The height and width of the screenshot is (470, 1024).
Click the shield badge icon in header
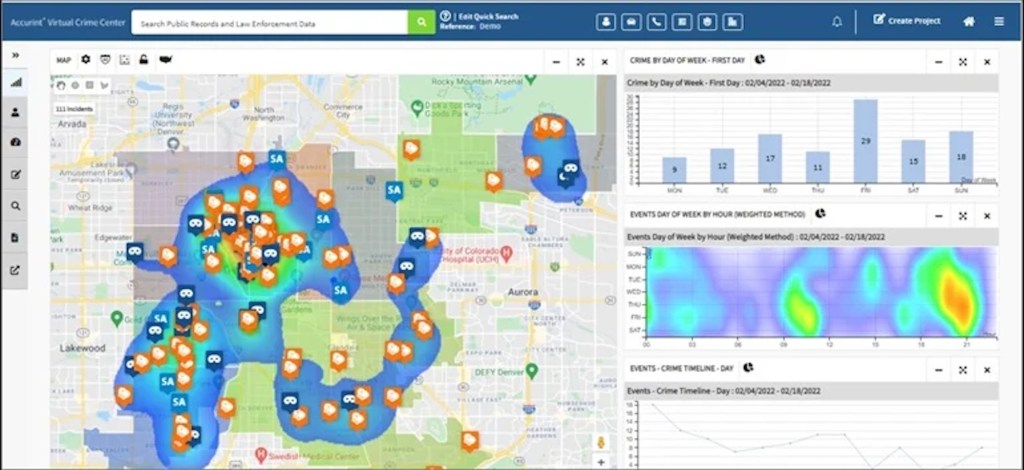(x=707, y=22)
